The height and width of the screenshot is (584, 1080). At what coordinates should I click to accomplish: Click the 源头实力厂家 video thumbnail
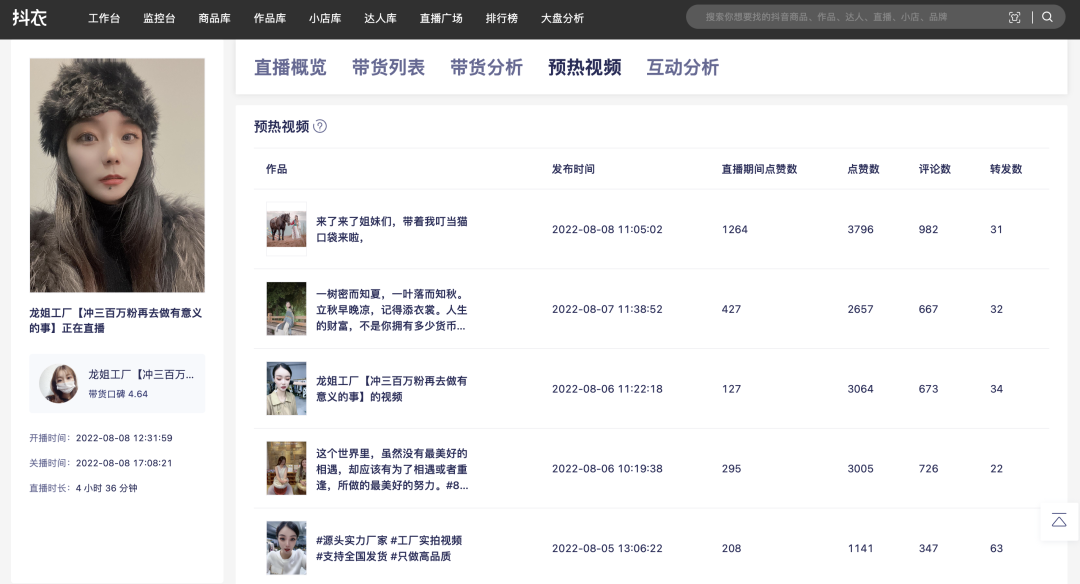(x=286, y=548)
